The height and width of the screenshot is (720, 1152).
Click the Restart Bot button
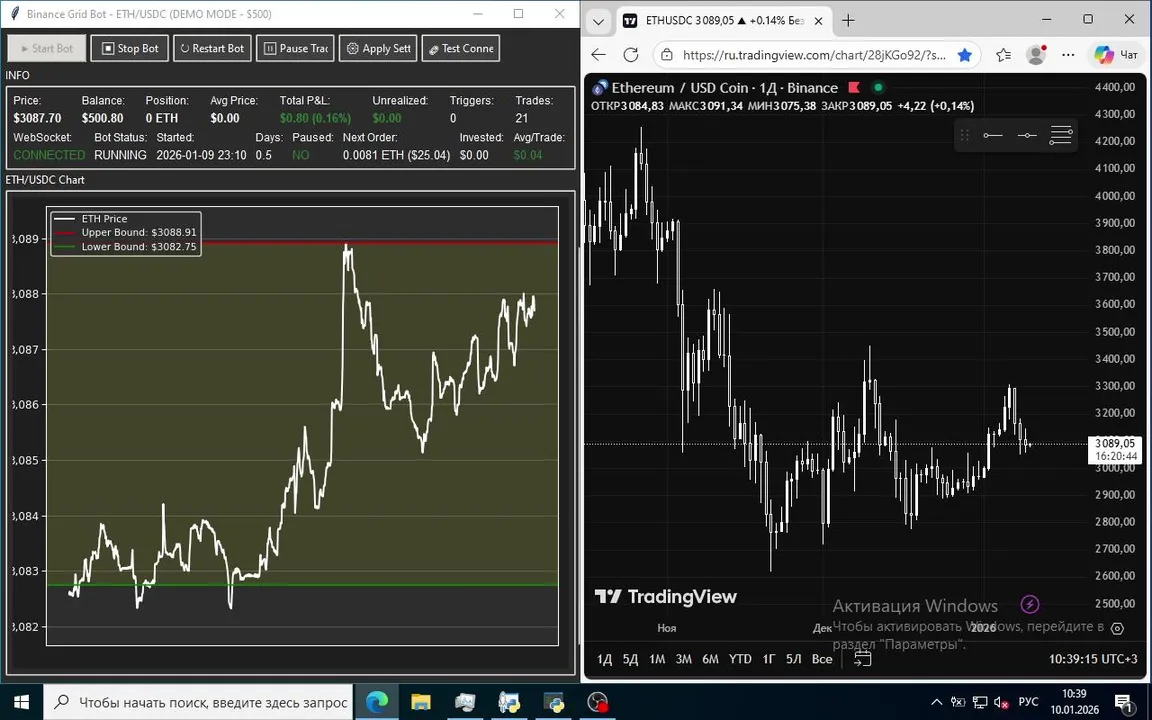pos(212,48)
